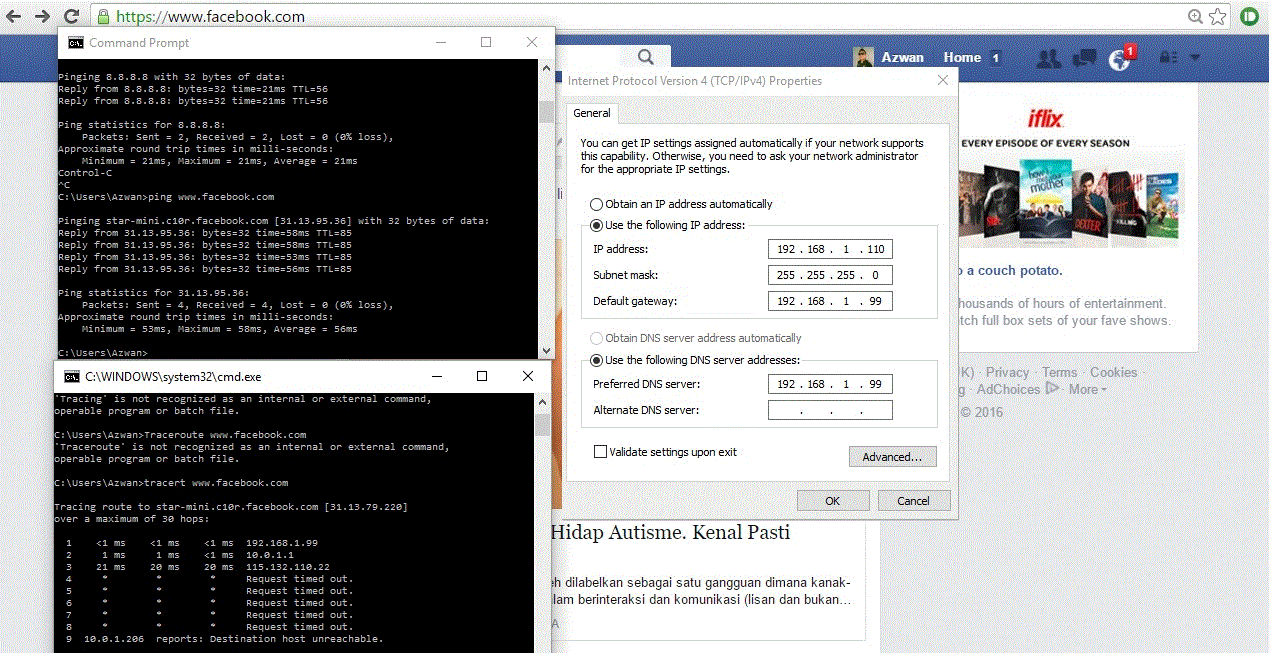
Task: Click the green browser extension icon
Action: 1249,16
